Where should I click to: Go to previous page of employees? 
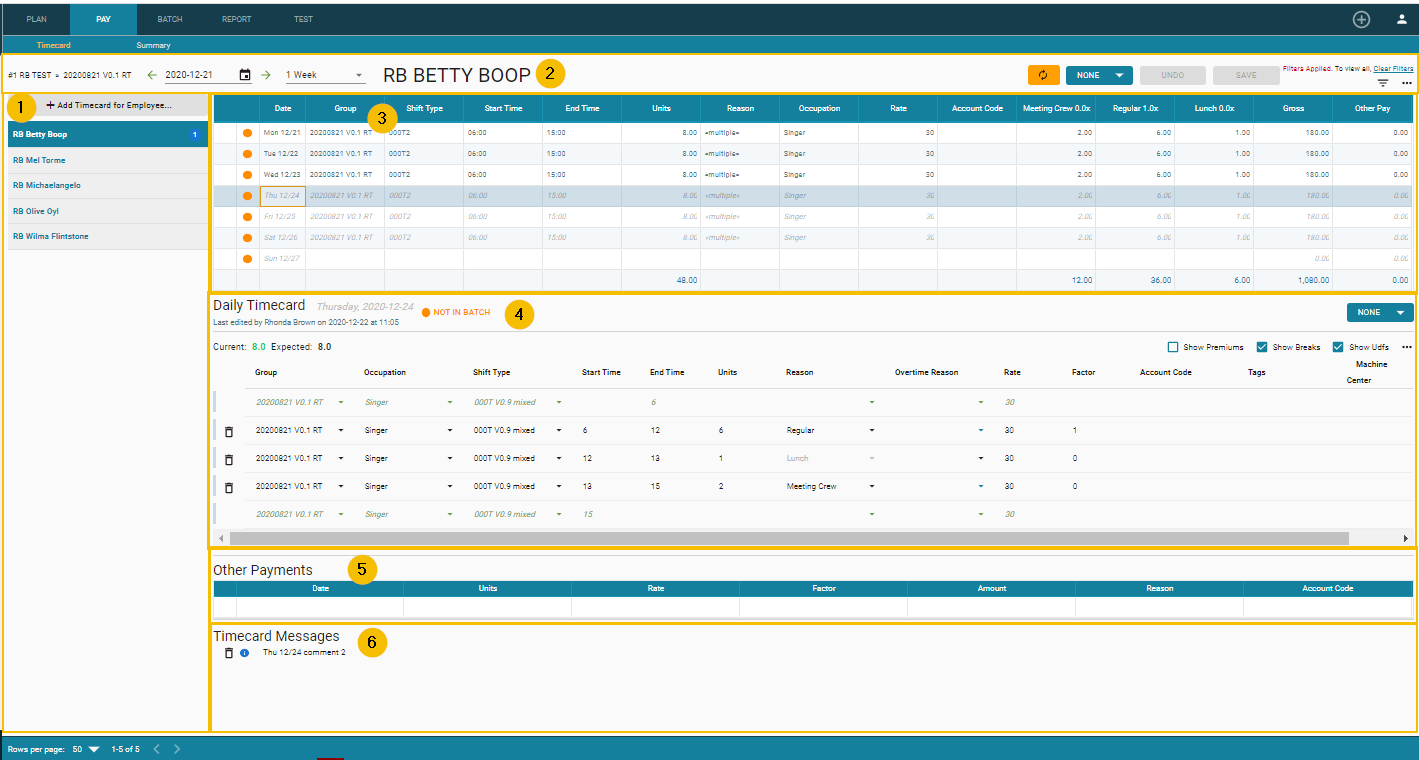[x=156, y=748]
